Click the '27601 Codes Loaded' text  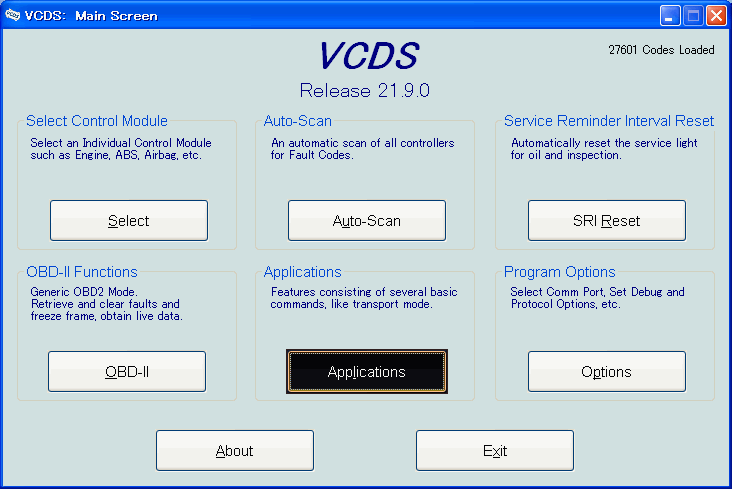[661, 50]
